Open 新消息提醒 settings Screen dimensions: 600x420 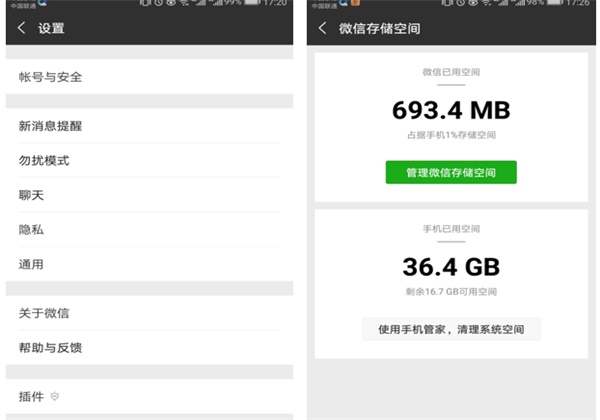[x=50, y=126]
